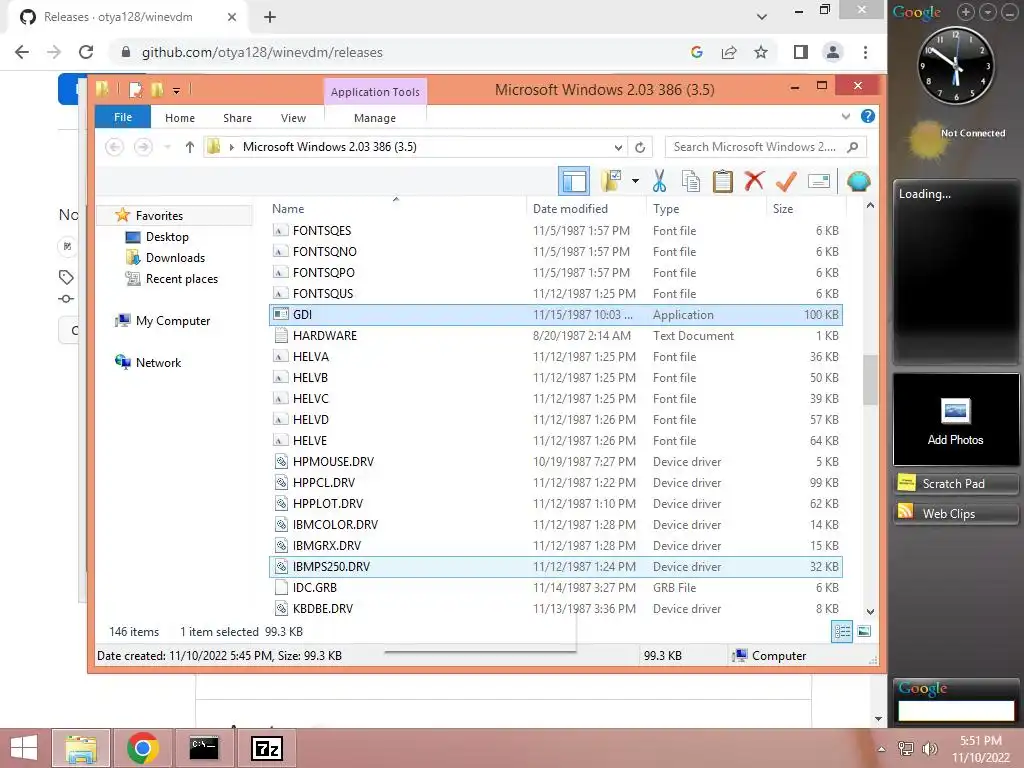The width and height of the screenshot is (1024, 768).
Task: Go back in the Chrome browser
Action: point(22,52)
